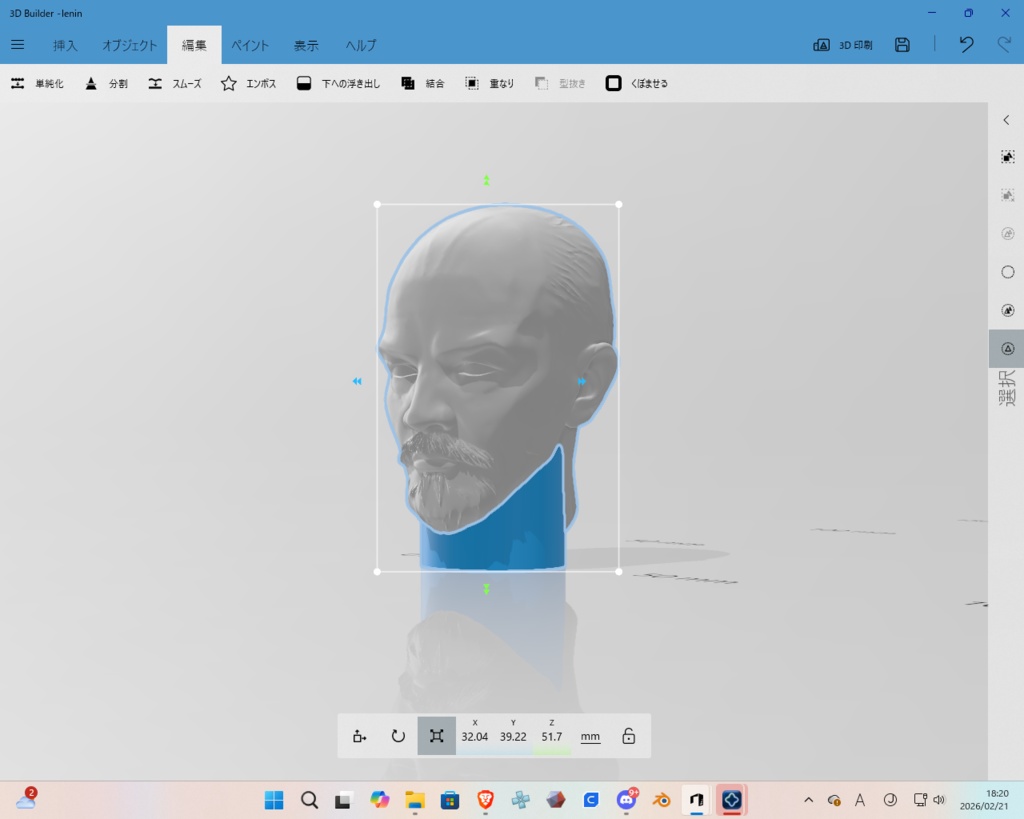Click the green down arrow handle below model
The height and width of the screenshot is (819, 1024).
[x=487, y=588]
